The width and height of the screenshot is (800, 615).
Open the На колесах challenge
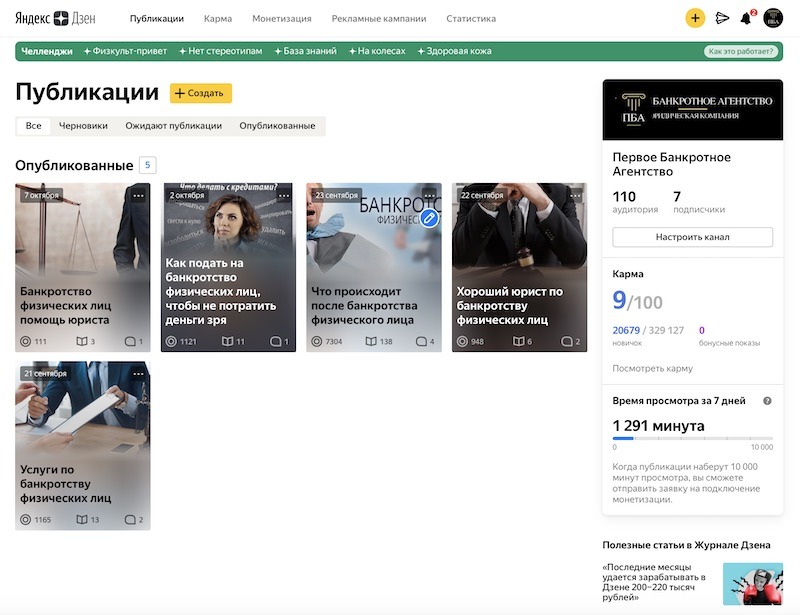click(x=377, y=51)
